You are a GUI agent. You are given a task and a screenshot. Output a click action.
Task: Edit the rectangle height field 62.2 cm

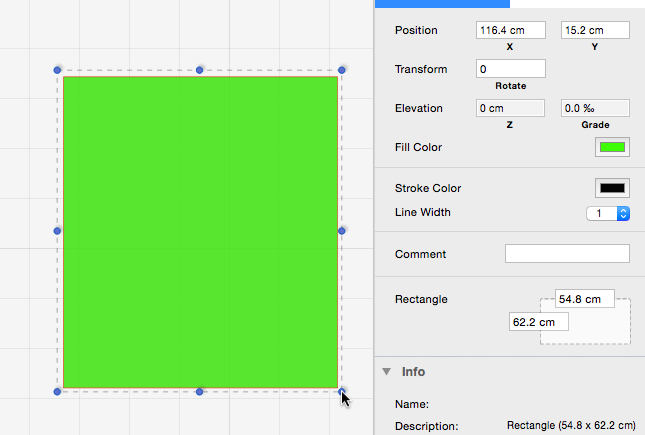539,322
